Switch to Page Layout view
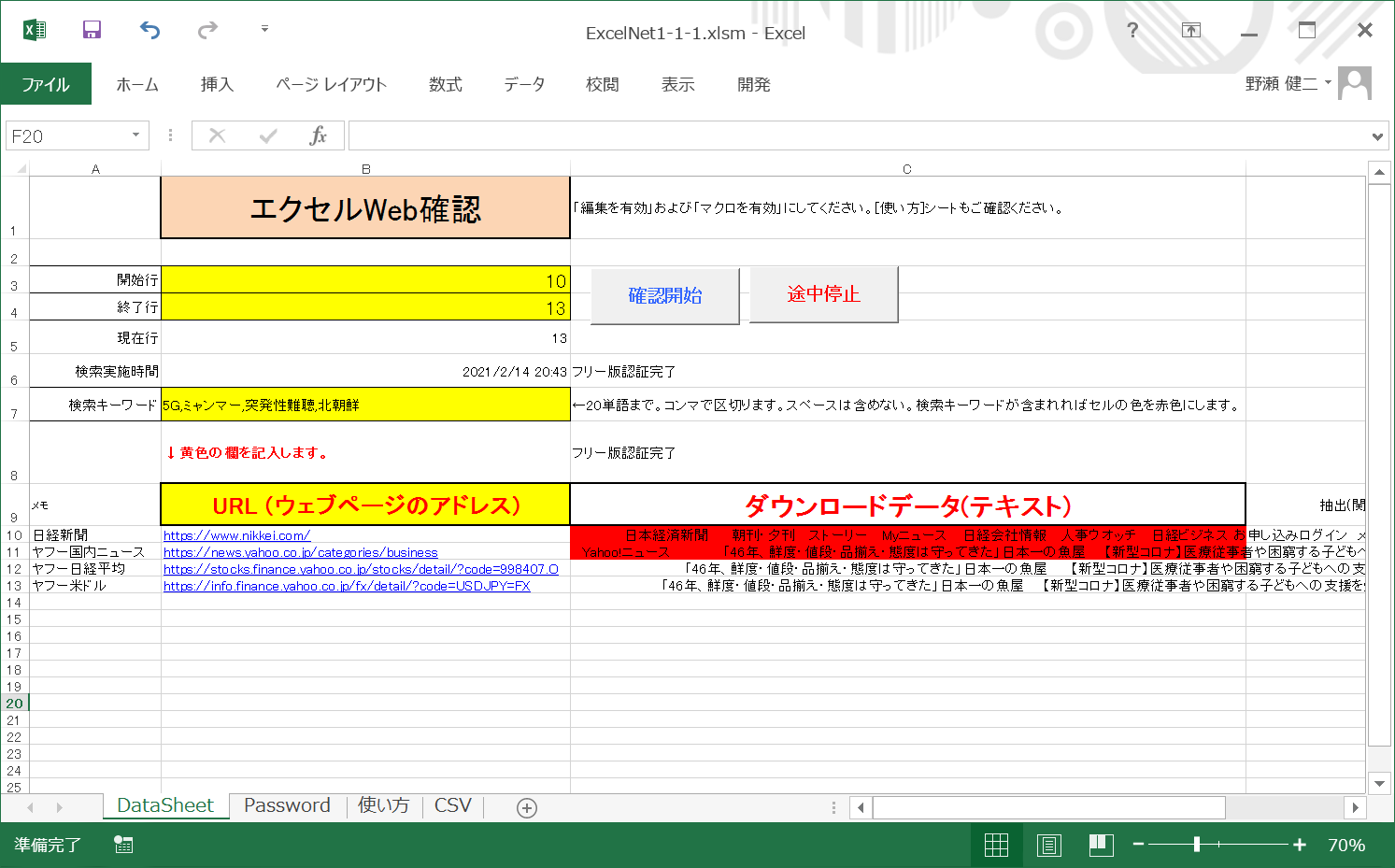1395x868 pixels. [x=1048, y=845]
